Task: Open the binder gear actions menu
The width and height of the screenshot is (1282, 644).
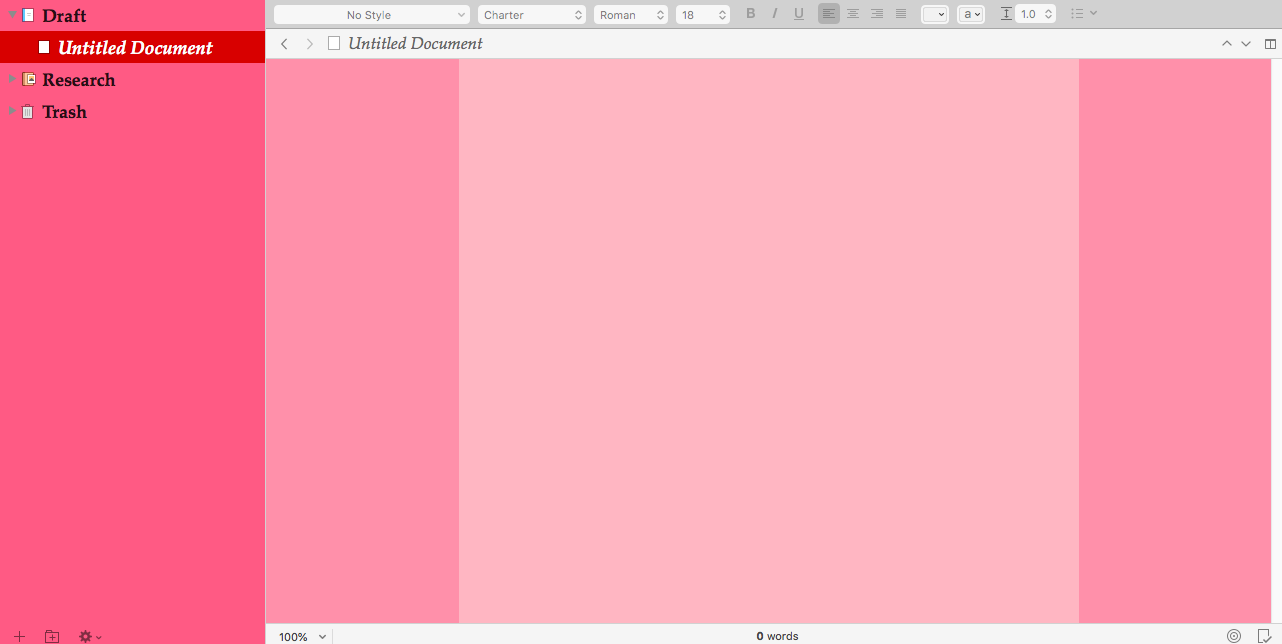Action: point(90,636)
